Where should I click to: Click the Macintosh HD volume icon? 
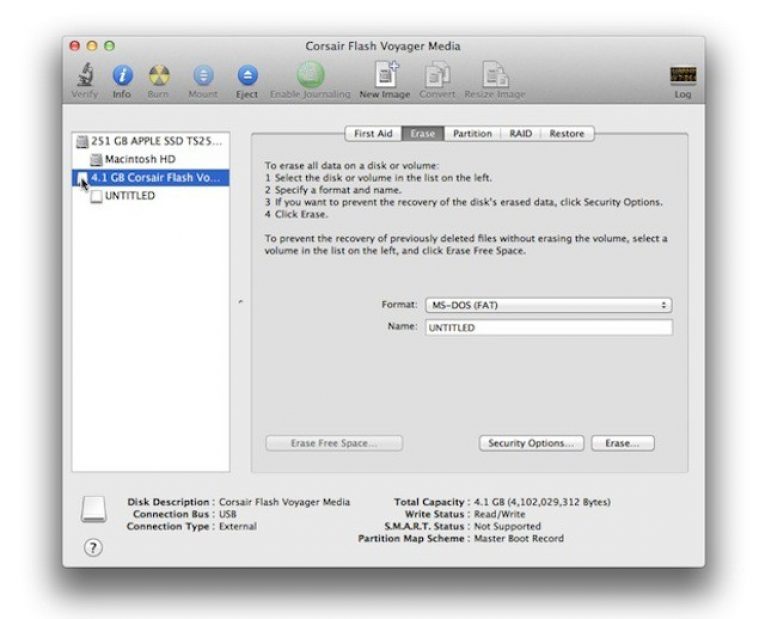[96, 160]
